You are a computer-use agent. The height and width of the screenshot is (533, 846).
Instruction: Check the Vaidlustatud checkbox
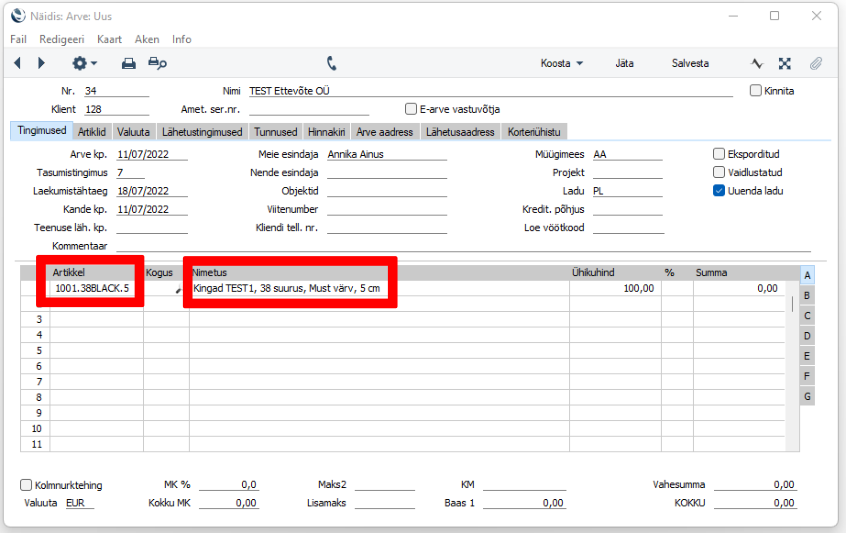pyautogui.click(x=719, y=172)
